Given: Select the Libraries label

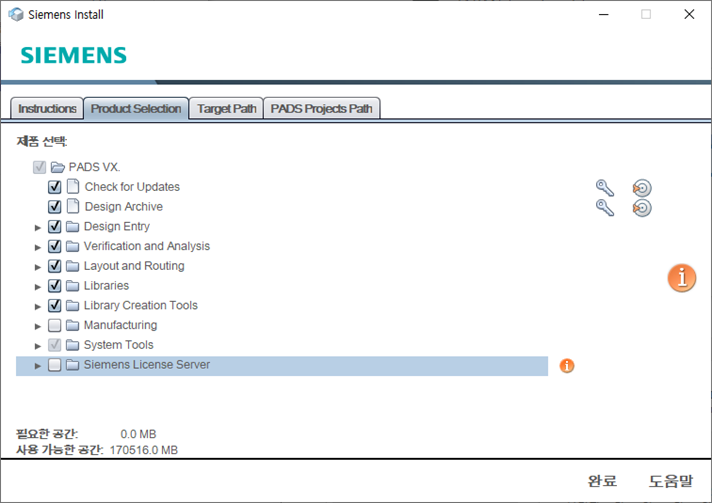Looking at the screenshot, I should [x=106, y=286].
